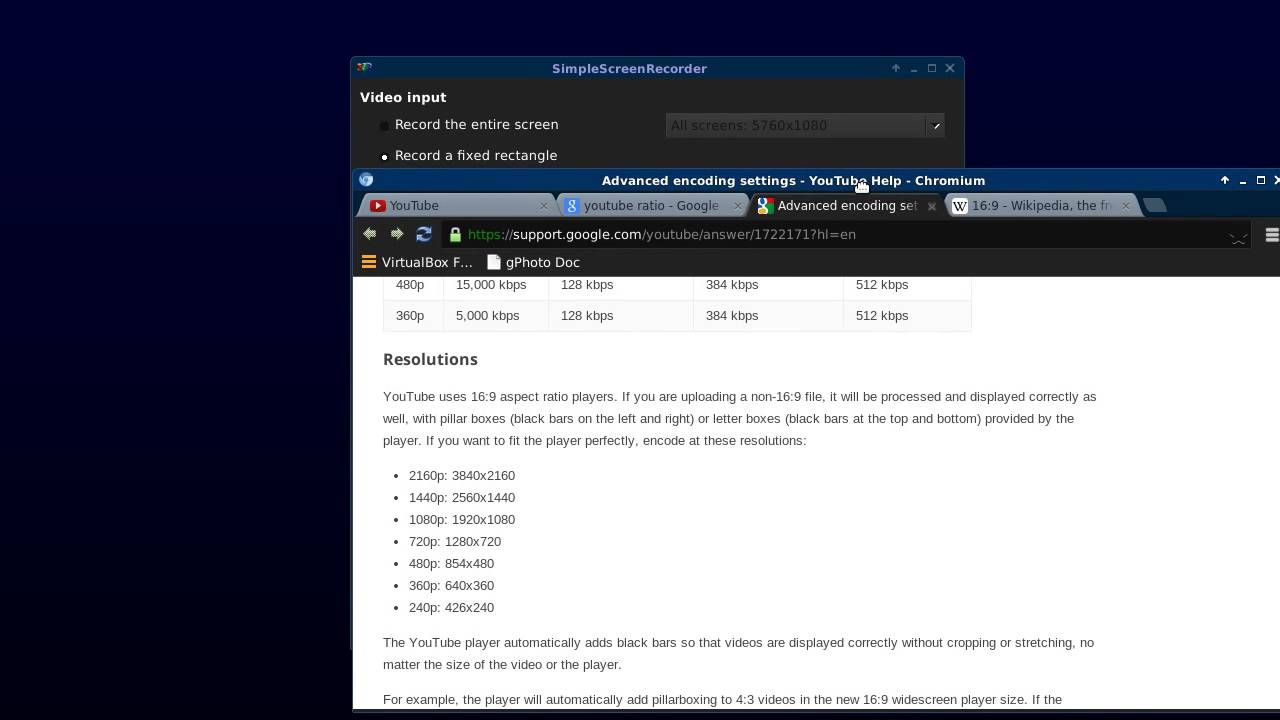
Task: Click the 240p: 426x240 list item
Action: (451, 607)
